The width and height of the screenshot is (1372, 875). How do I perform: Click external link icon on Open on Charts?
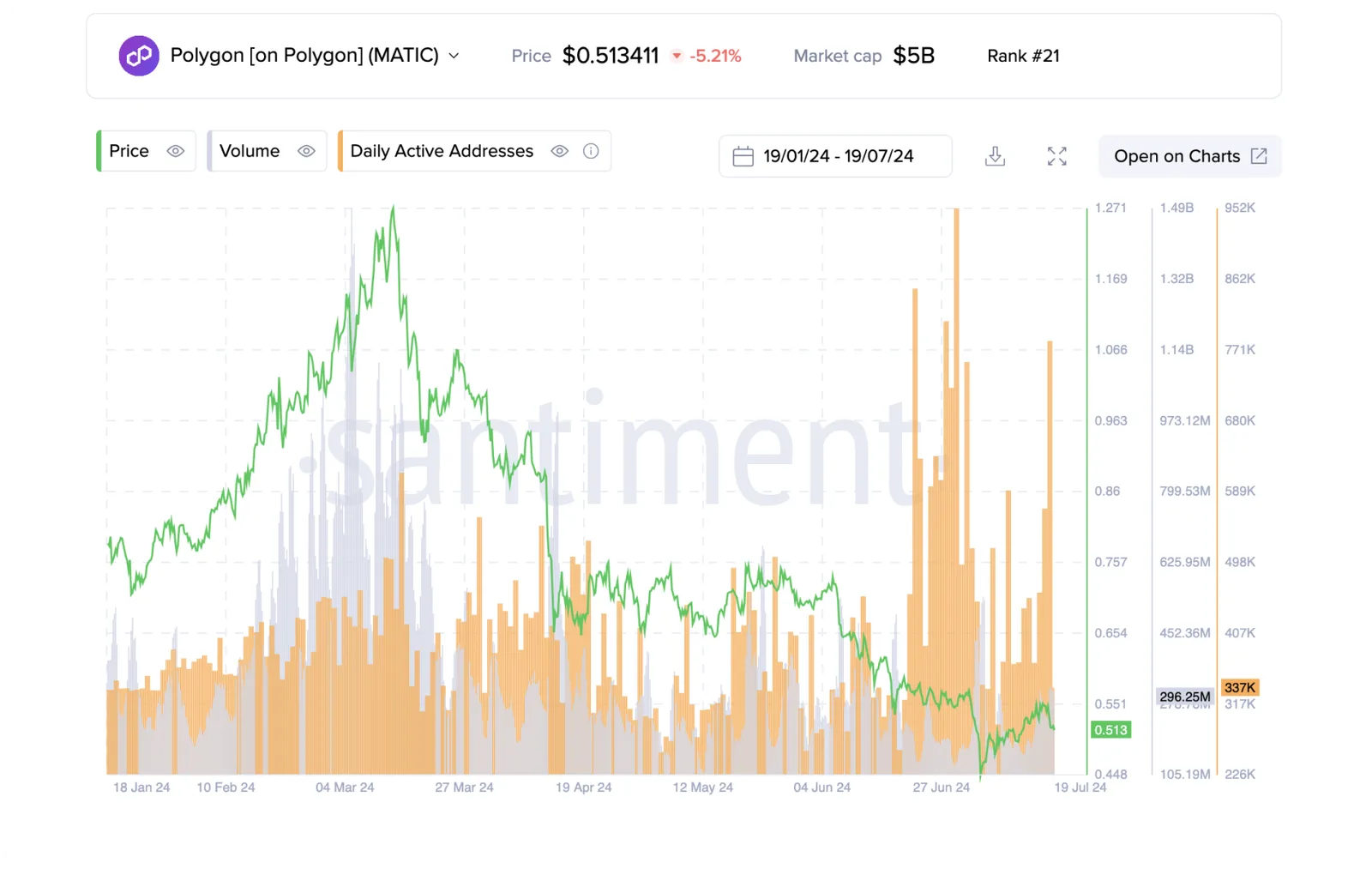click(x=1259, y=156)
